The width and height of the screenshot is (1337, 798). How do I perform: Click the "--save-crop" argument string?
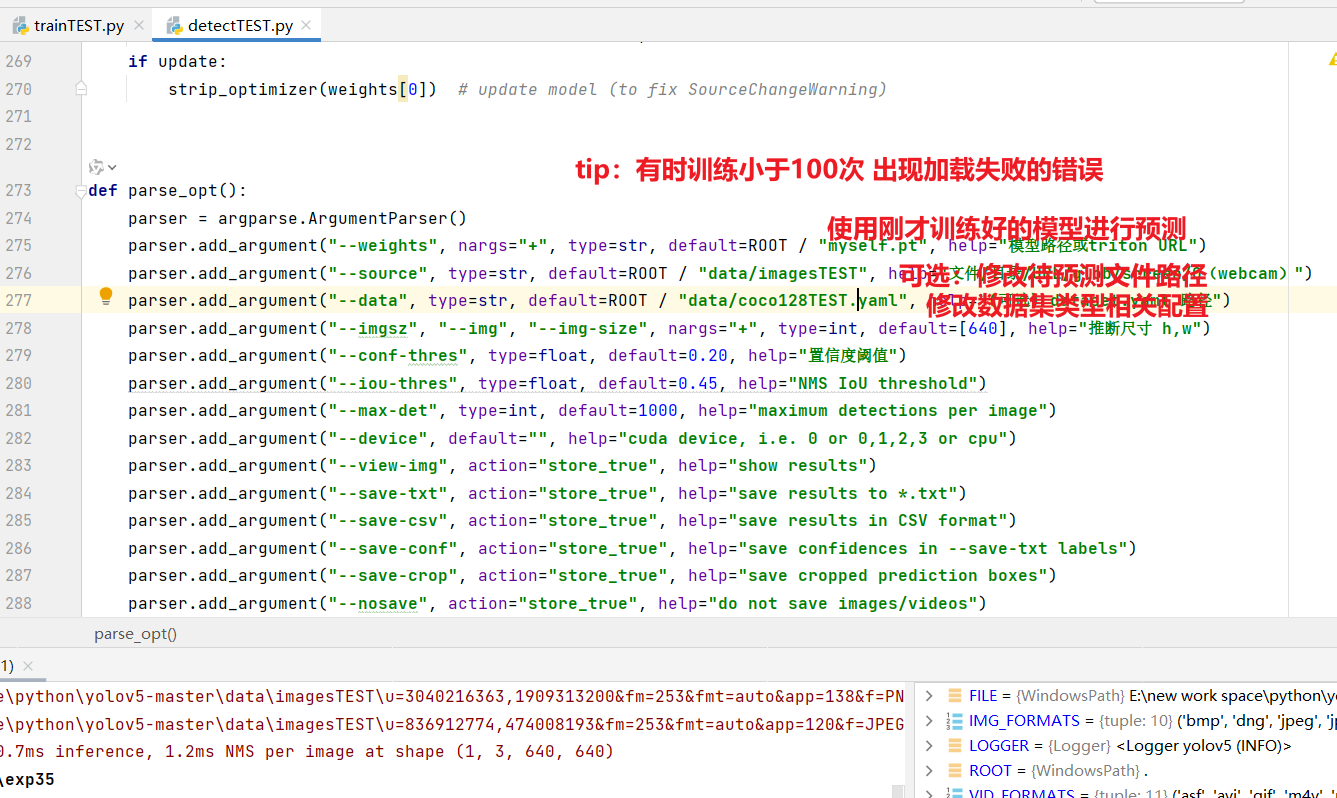tap(393, 575)
